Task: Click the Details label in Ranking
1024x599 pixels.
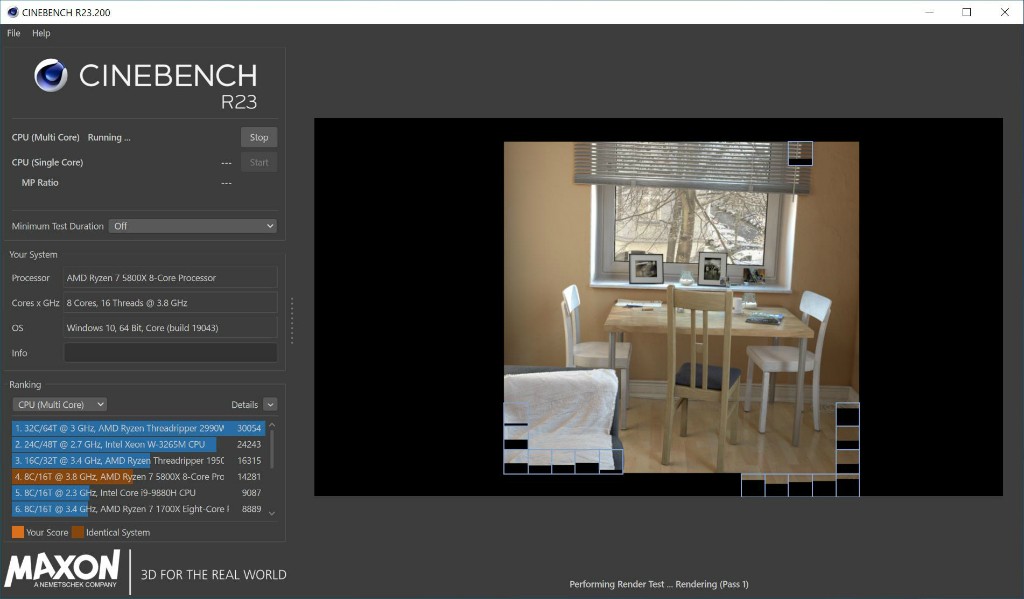Action: click(244, 405)
